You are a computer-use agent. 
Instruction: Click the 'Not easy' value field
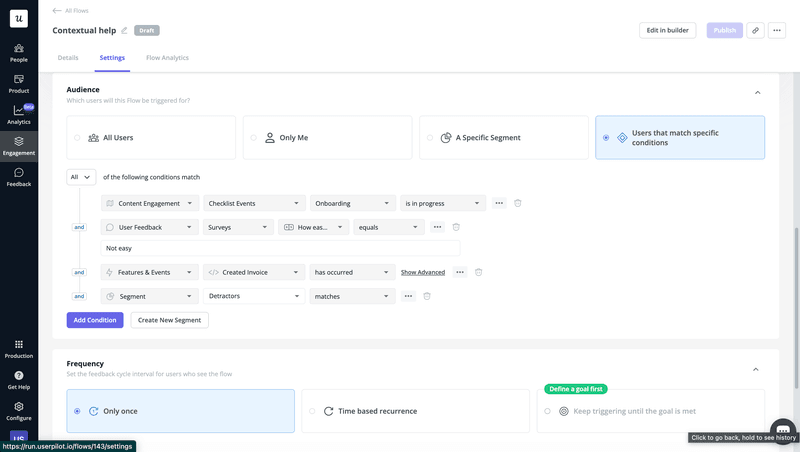tap(280, 248)
